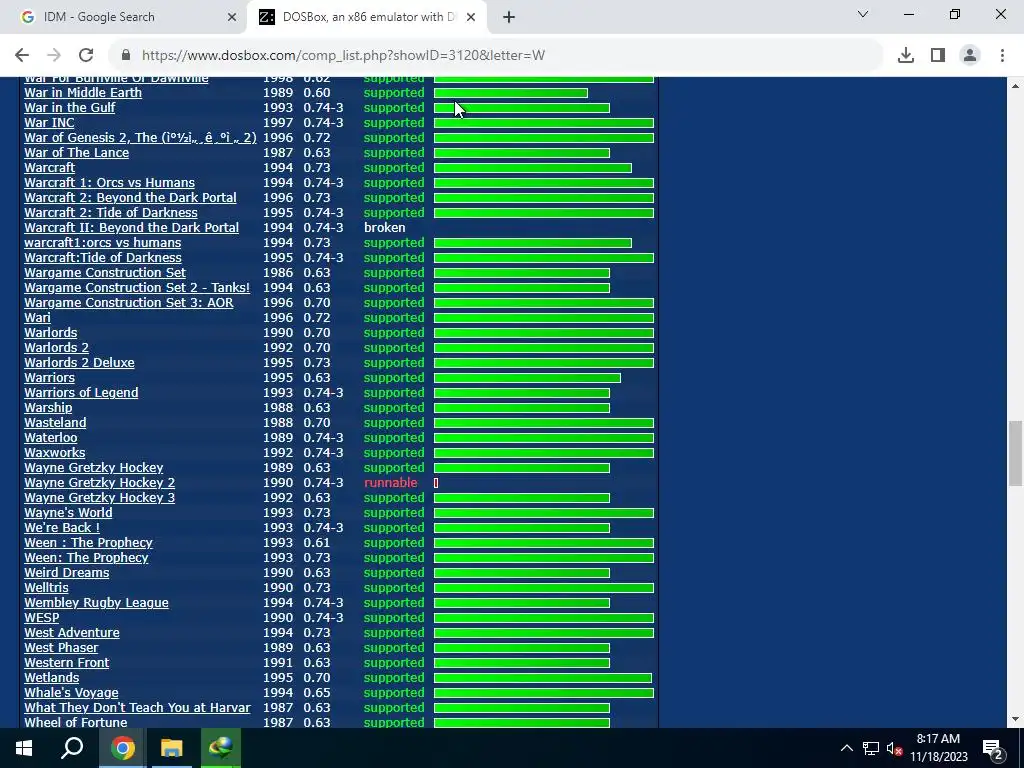Open a new browser tab
The height and width of the screenshot is (768, 1024).
(x=509, y=17)
